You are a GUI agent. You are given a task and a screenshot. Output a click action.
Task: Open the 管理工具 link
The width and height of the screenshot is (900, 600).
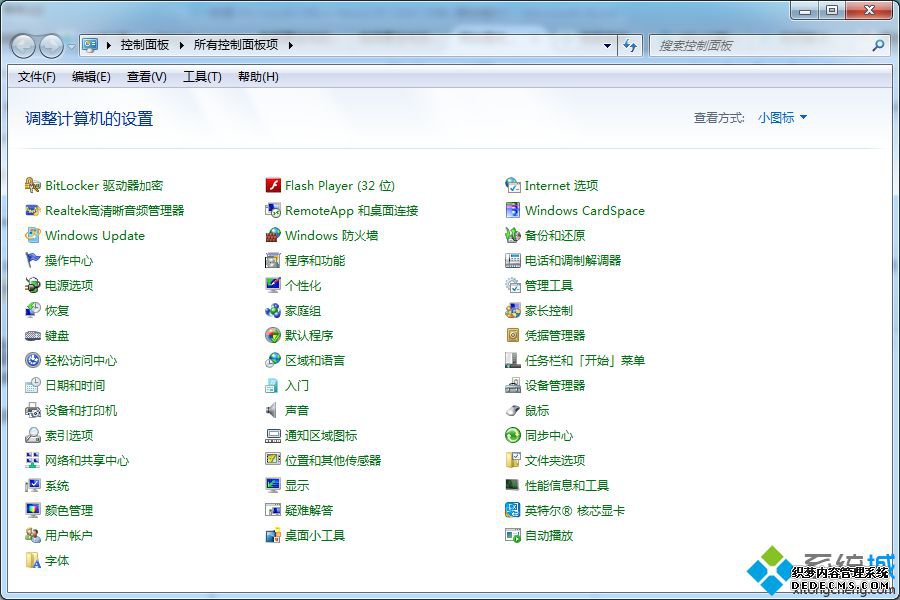pyautogui.click(x=549, y=285)
